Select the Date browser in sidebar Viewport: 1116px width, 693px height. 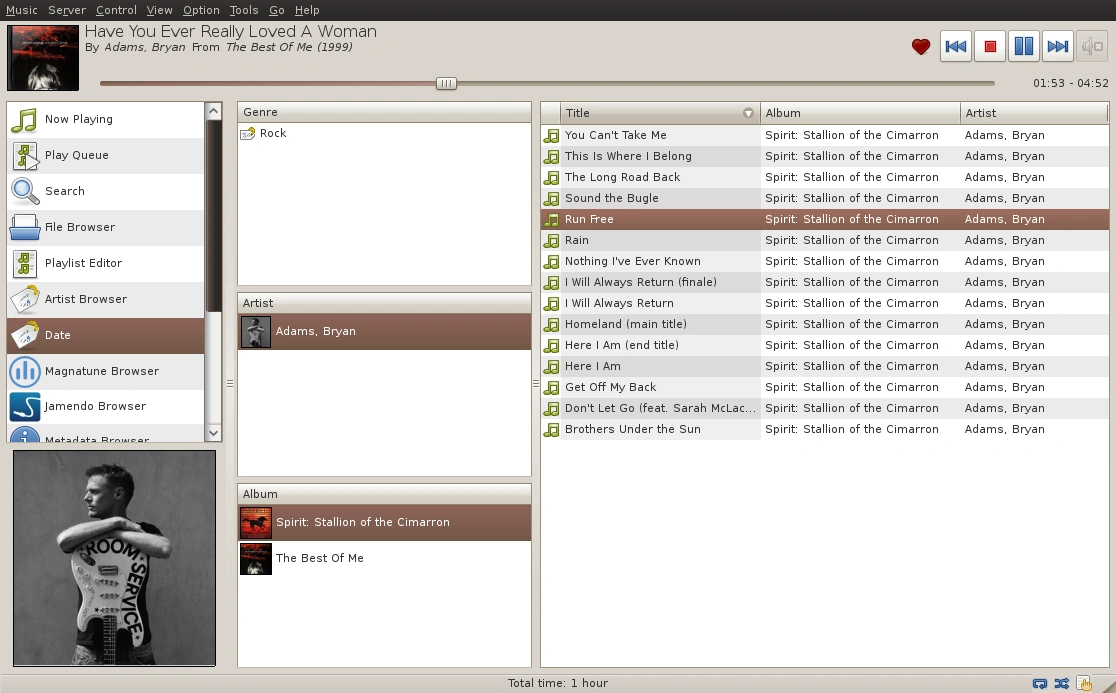tap(105, 335)
